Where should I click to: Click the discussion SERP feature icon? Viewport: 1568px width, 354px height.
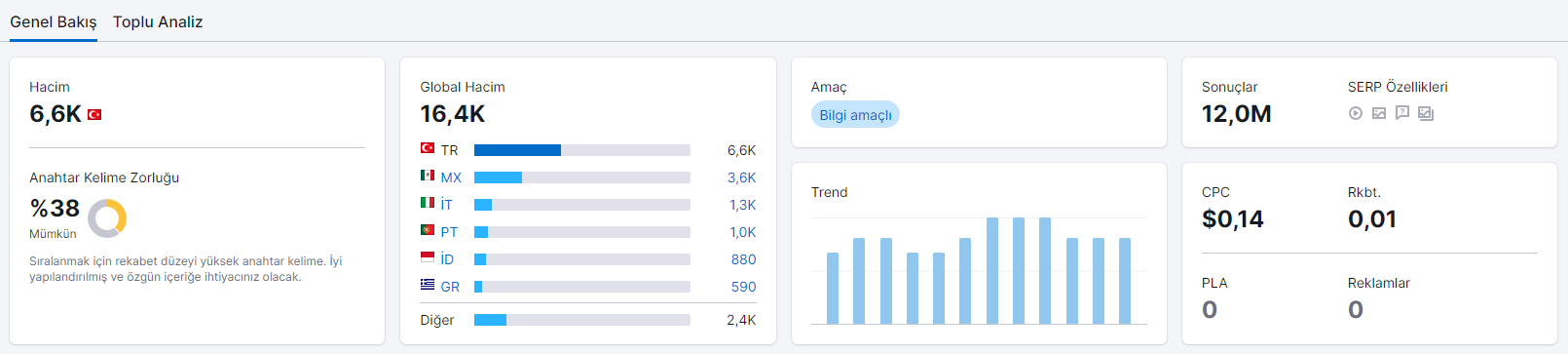pos(1402,113)
